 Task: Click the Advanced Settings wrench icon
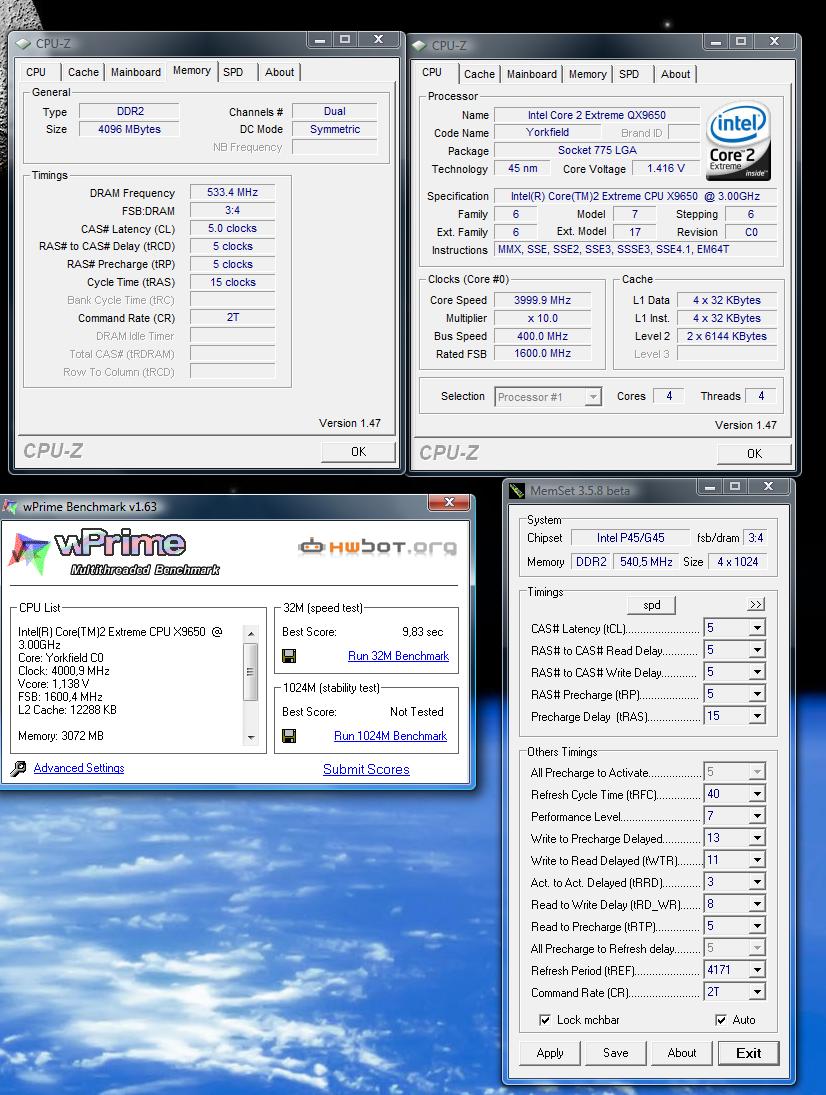point(19,768)
